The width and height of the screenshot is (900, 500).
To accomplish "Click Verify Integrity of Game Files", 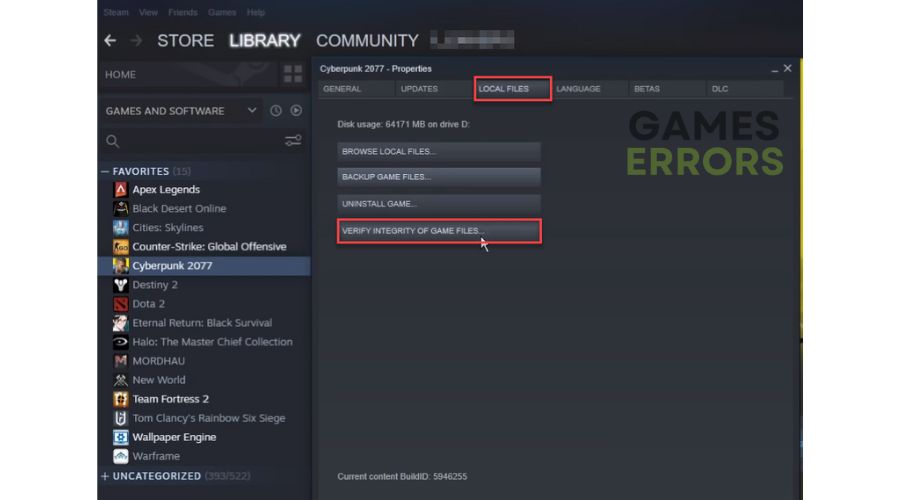I will (x=439, y=231).
